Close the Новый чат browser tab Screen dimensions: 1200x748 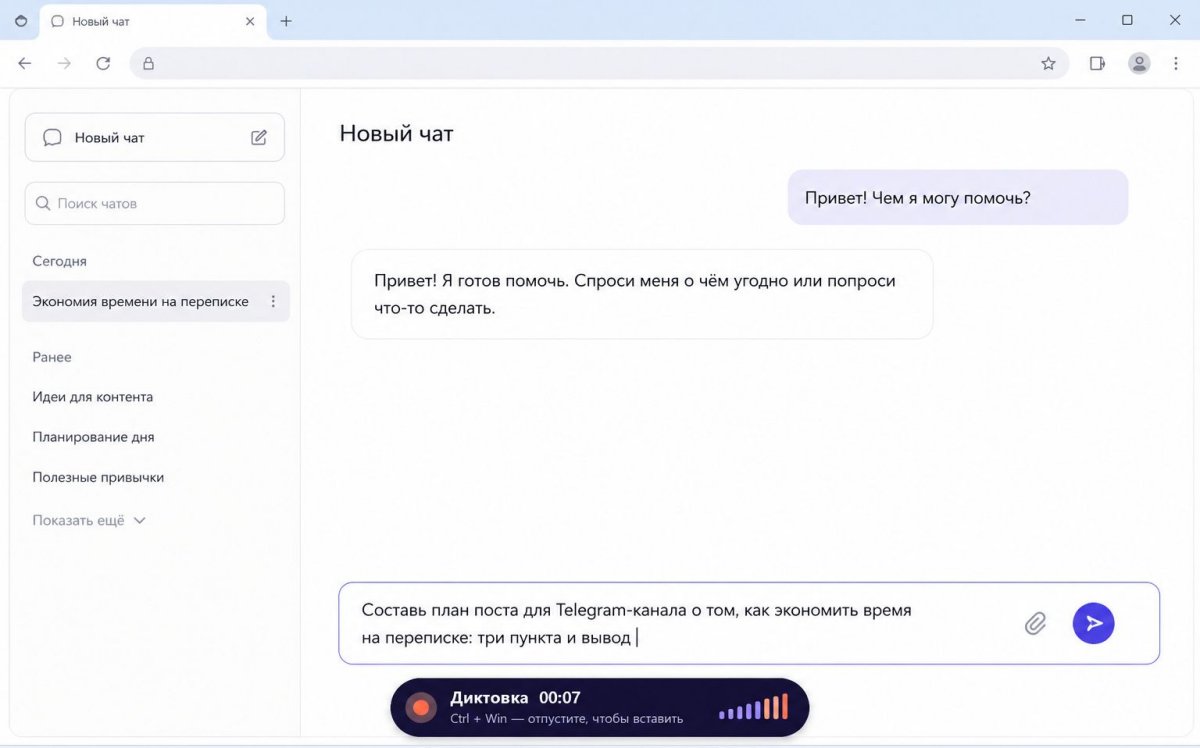click(x=249, y=21)
